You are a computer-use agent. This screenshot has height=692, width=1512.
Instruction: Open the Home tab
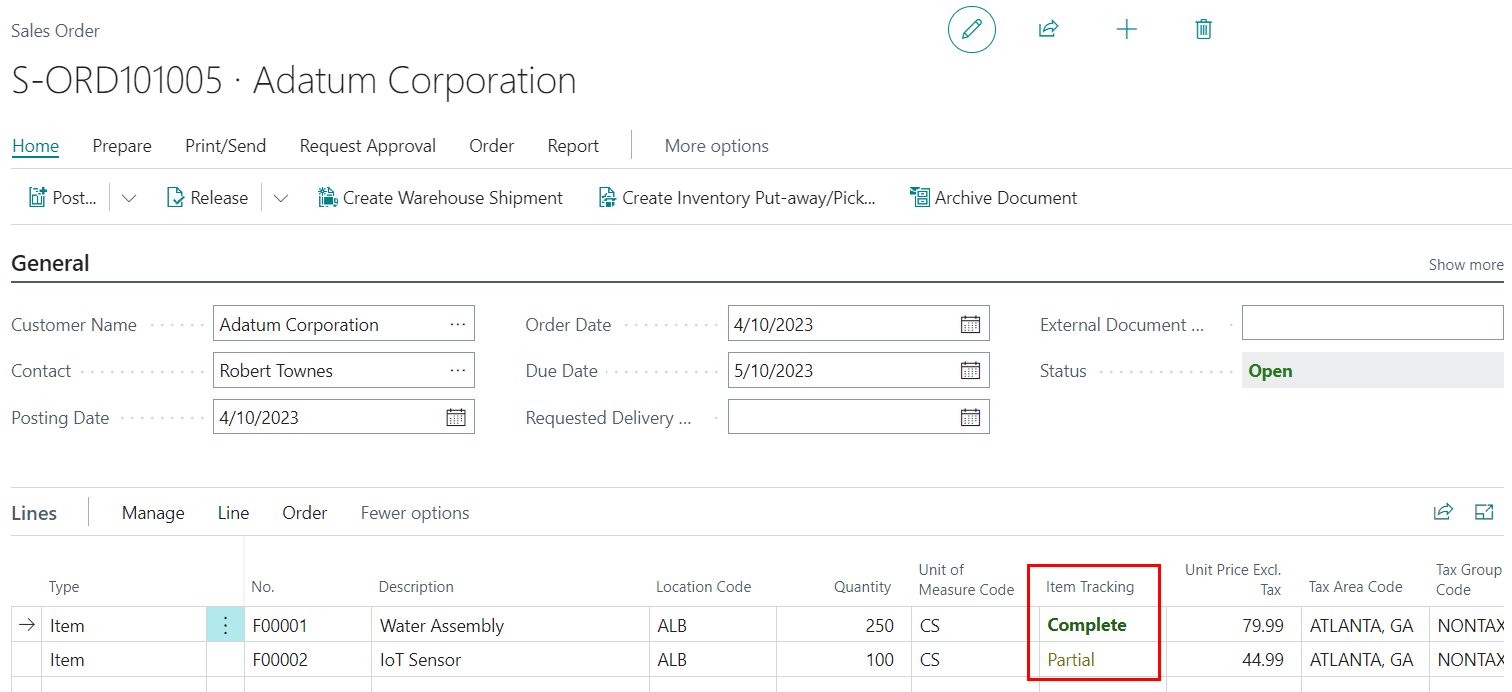point(35,146)
